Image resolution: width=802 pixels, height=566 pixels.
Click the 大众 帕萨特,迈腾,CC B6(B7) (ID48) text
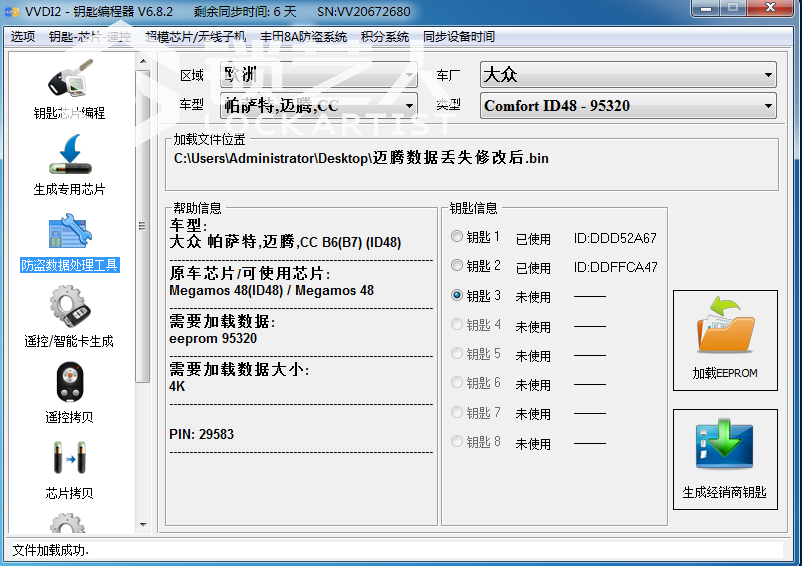pos(285,242)
